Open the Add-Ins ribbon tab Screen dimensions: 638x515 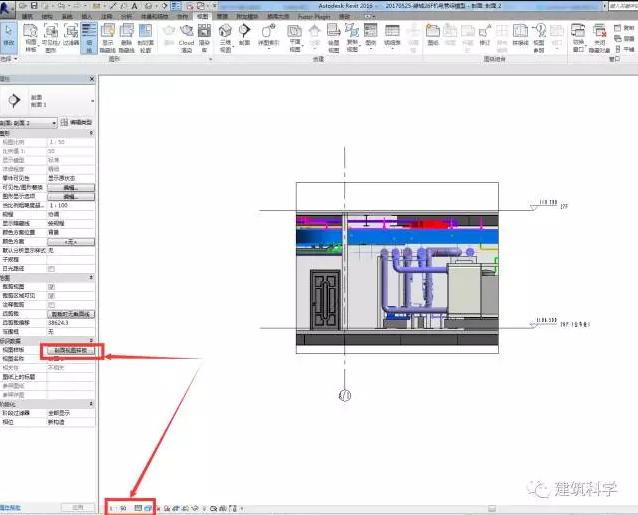(x=247, y=16)
